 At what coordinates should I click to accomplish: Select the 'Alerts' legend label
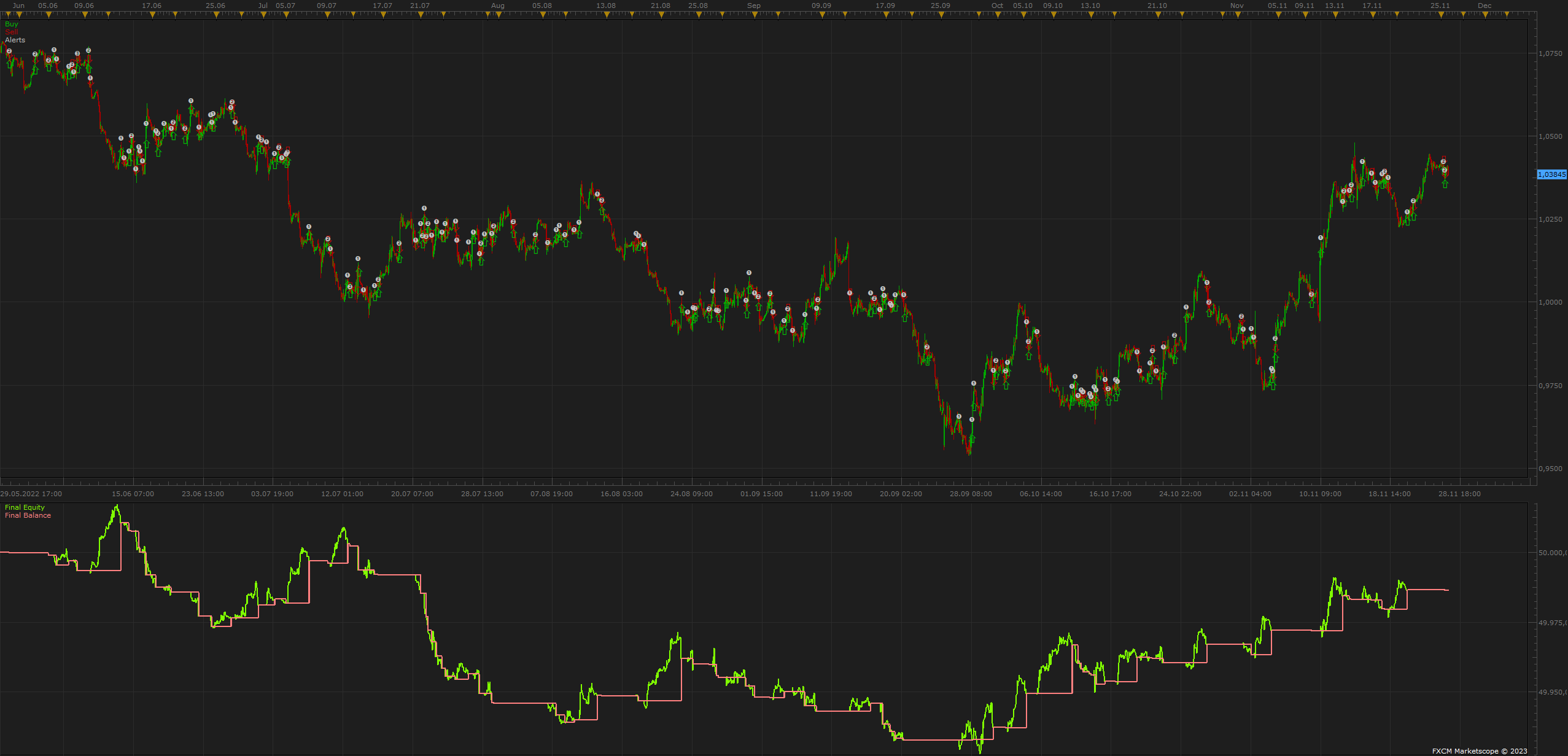click(x=15, y=40)
